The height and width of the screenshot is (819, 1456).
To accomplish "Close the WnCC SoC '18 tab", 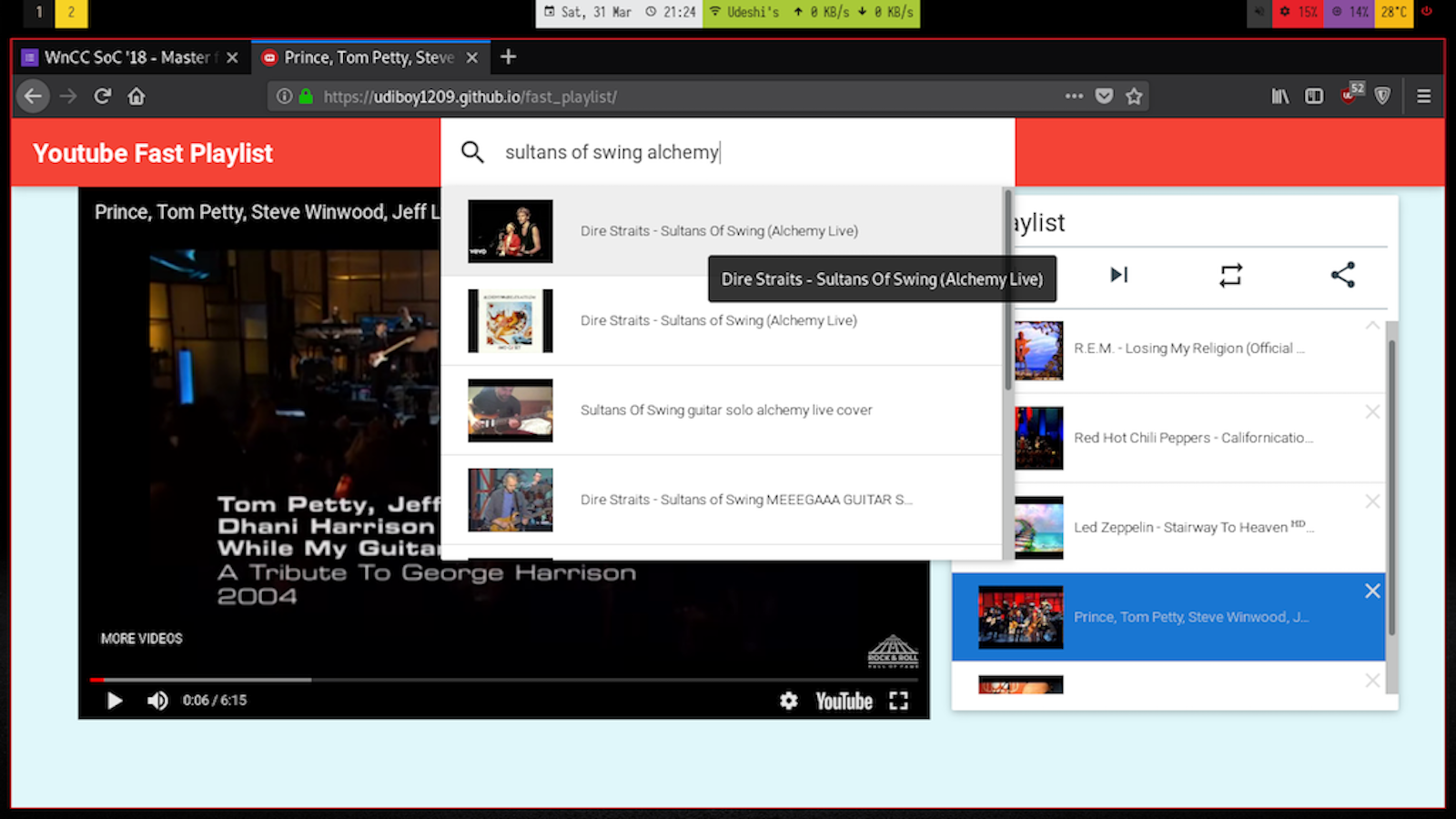I will (x=232, y=57).
